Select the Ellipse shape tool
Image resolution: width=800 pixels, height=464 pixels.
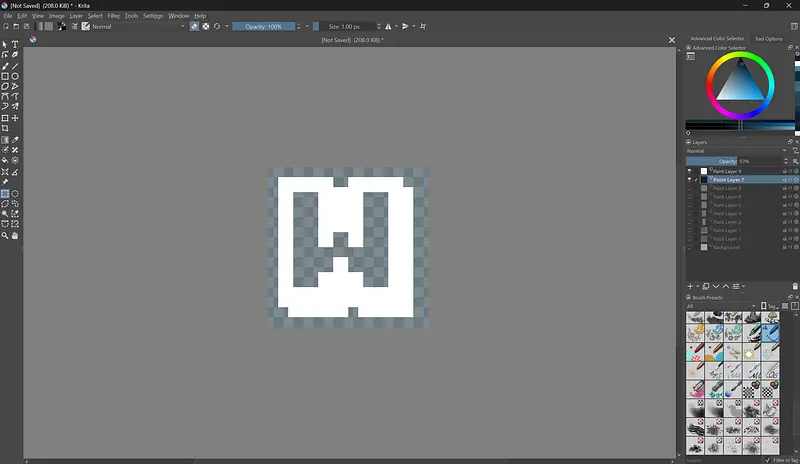[x=15, y=76]
